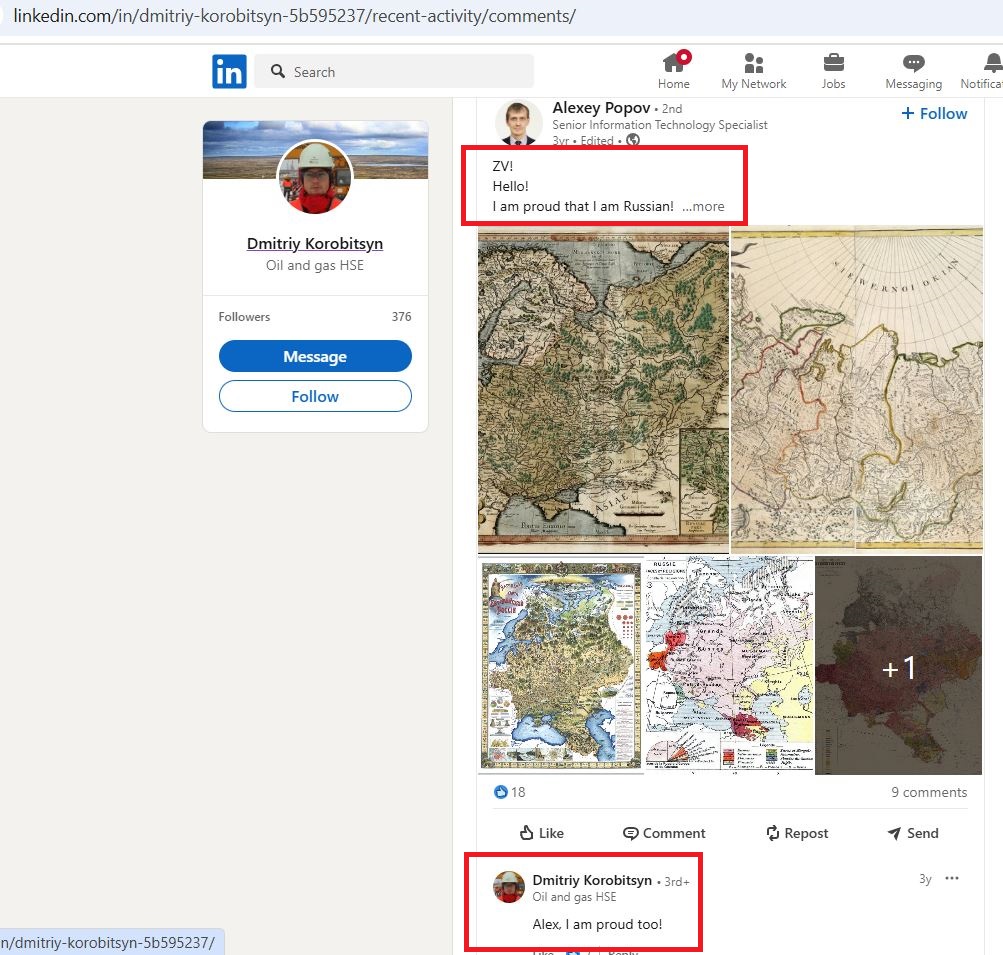
Task: Click the sidebar Follow button
Action: click(x=315, y=397)
